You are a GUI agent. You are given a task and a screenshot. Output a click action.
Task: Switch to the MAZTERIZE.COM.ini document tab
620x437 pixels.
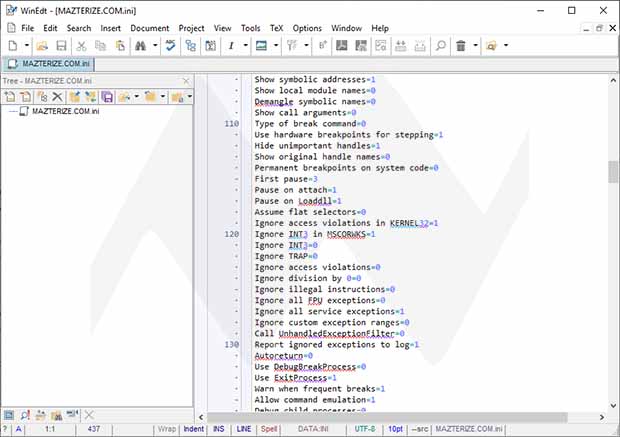tap(49, 64)
